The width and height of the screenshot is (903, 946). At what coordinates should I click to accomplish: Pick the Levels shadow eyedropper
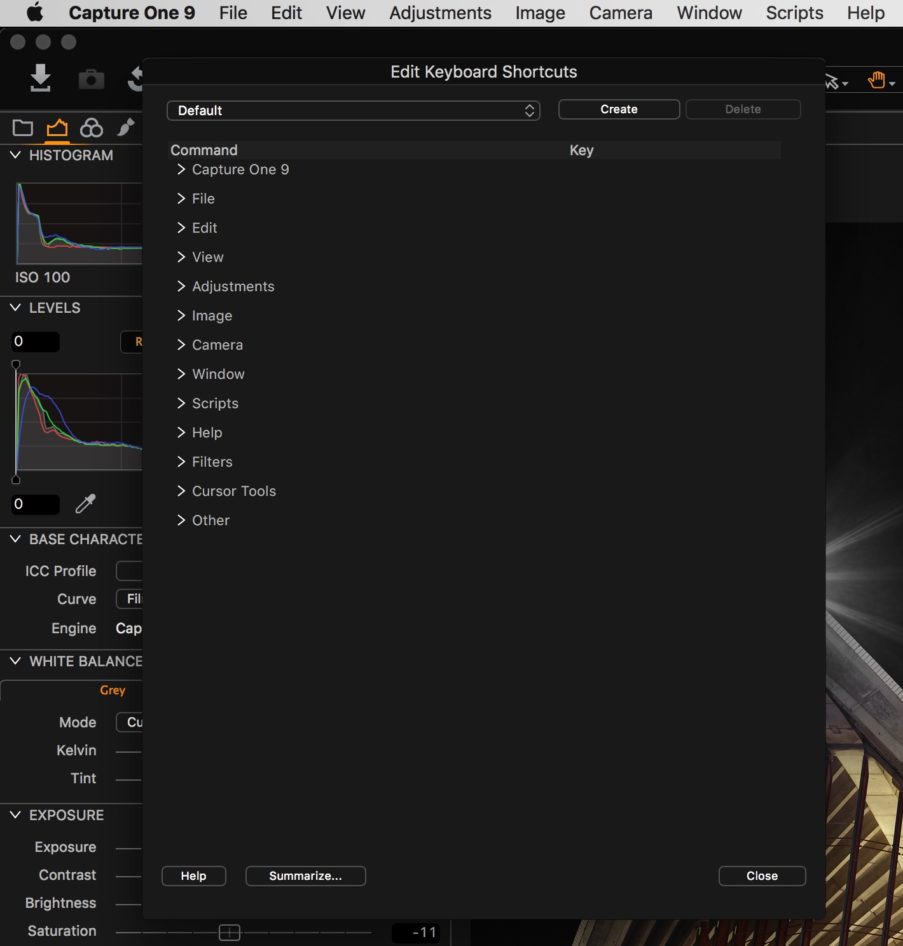tap(86, 504)
